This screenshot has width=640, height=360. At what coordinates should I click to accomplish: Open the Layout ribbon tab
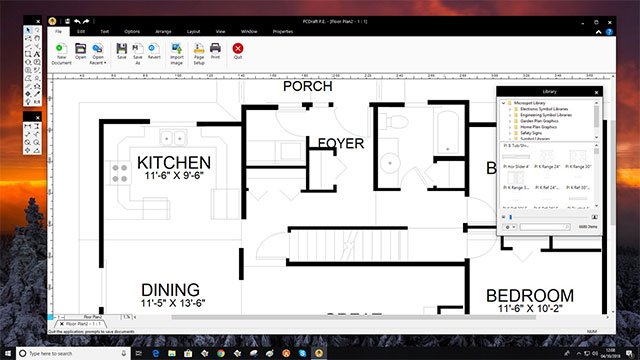pos(193,31)
